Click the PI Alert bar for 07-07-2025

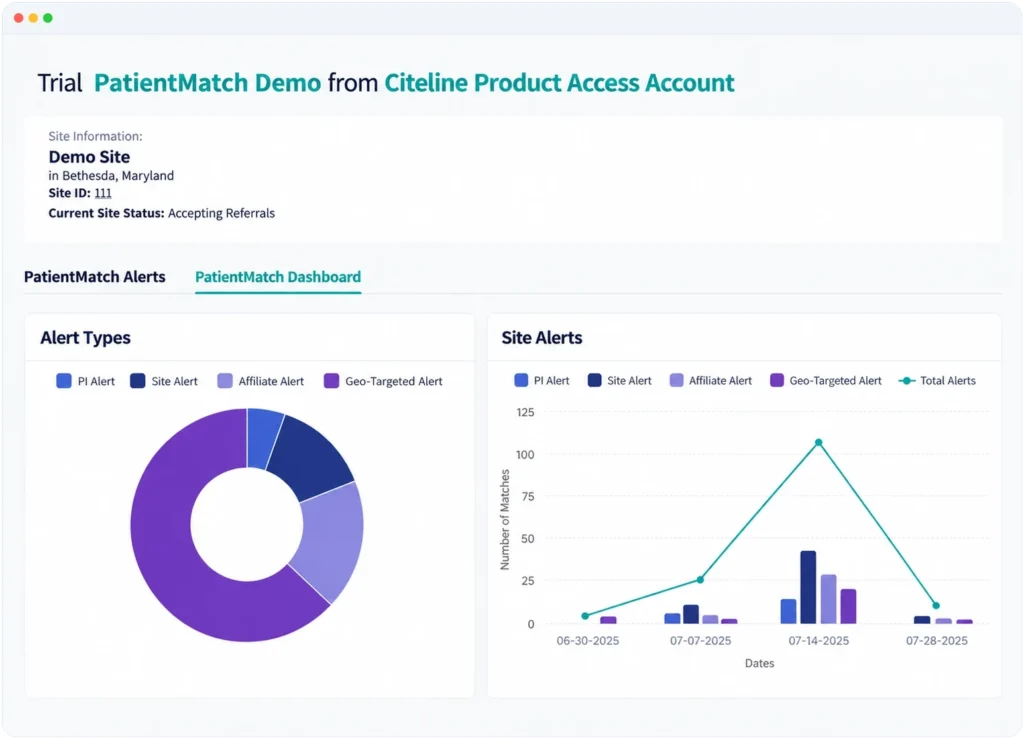(672, 619)
